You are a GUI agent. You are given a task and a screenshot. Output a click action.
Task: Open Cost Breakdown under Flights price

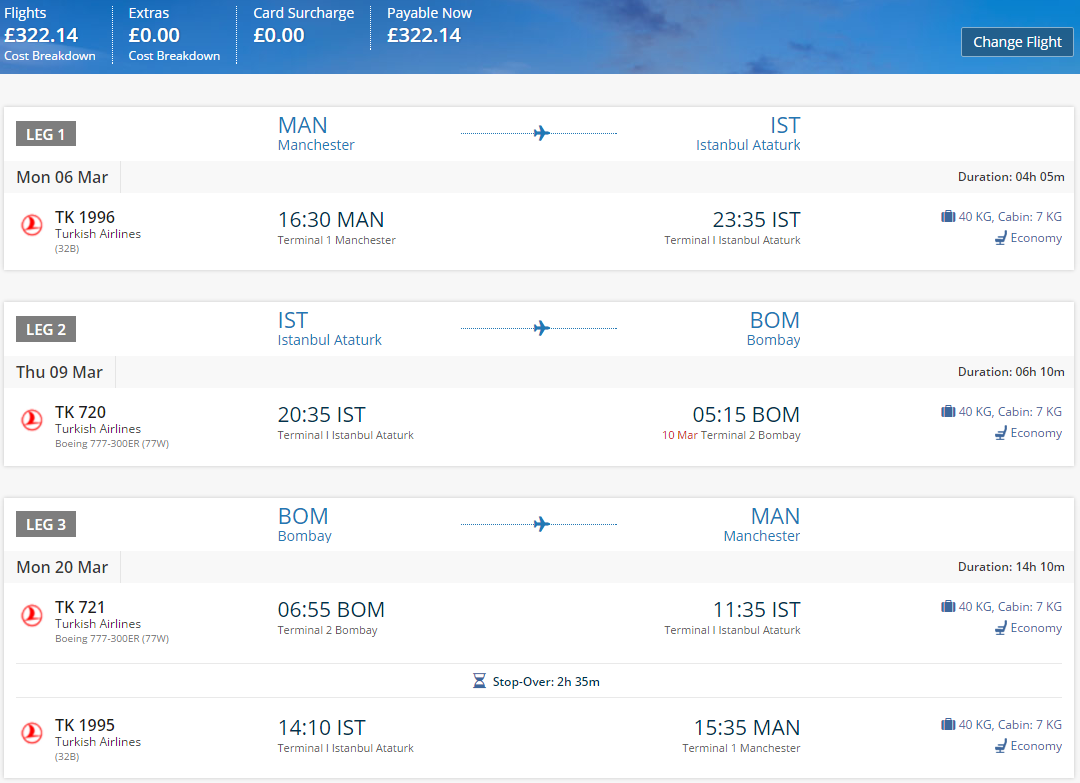pyautogui.click(x=50, y=56)
